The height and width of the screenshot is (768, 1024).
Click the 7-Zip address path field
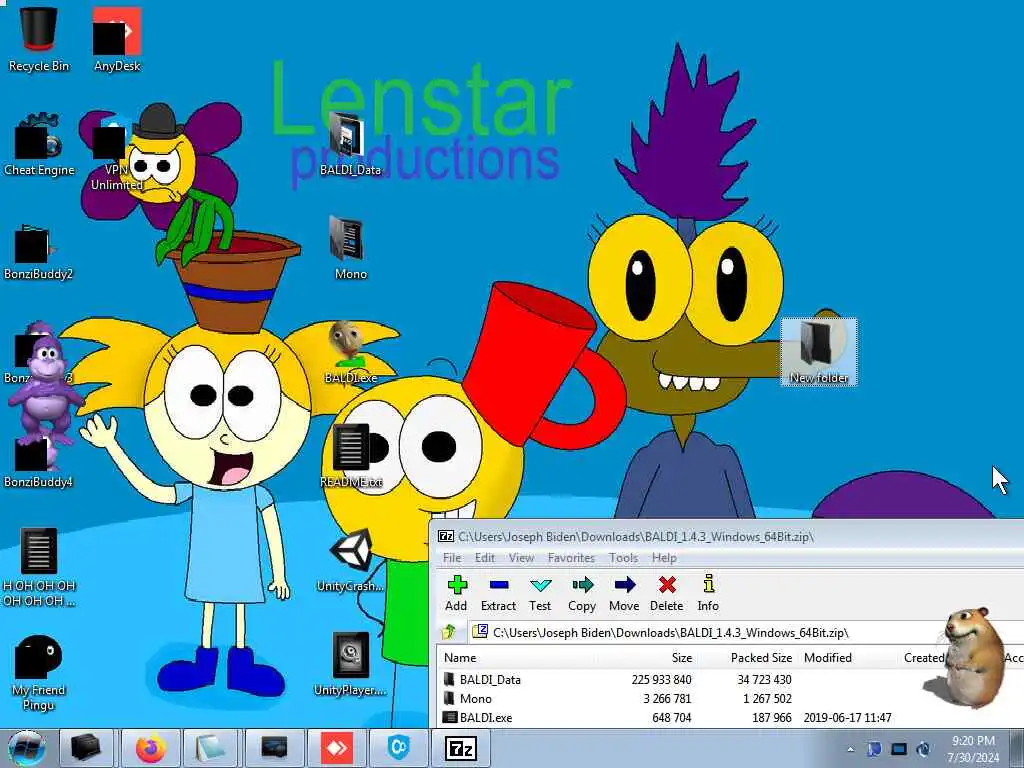[x=744, y=632]
